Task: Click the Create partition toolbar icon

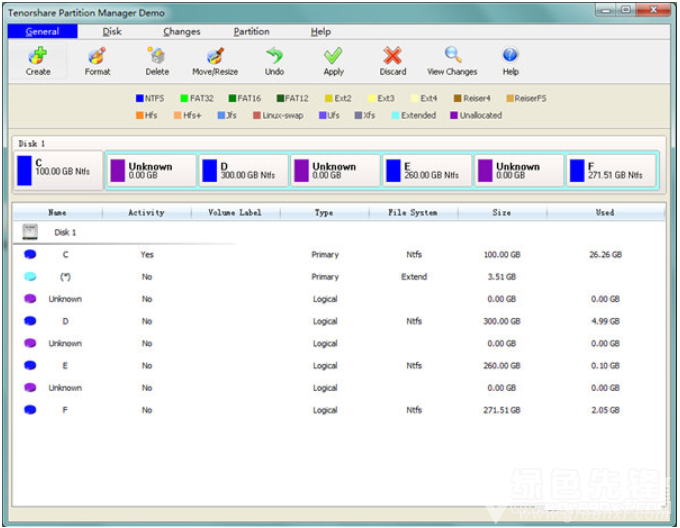Action: (x=38, y=55)
